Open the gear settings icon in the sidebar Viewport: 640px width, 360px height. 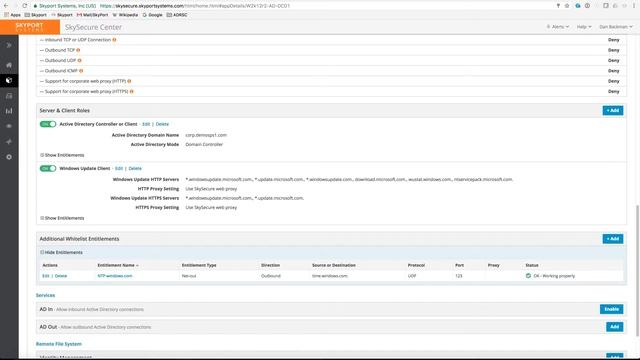coord(9,157)
